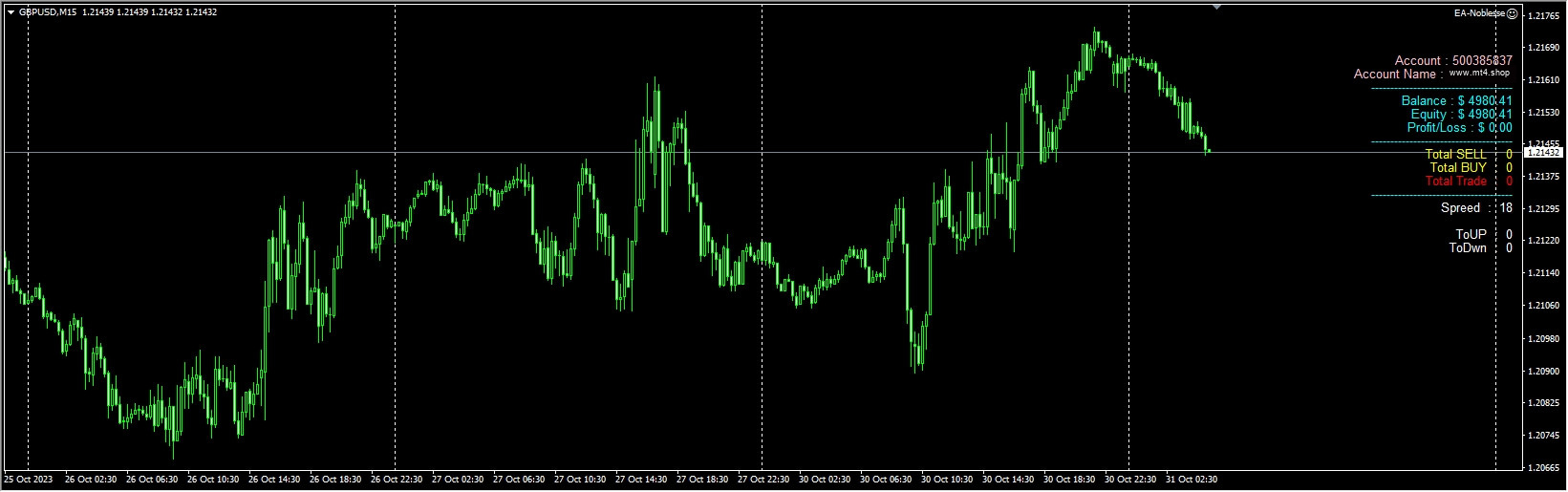
Task: Click the GBPUSD,M15 chart title label
Action: pos(48,12)
